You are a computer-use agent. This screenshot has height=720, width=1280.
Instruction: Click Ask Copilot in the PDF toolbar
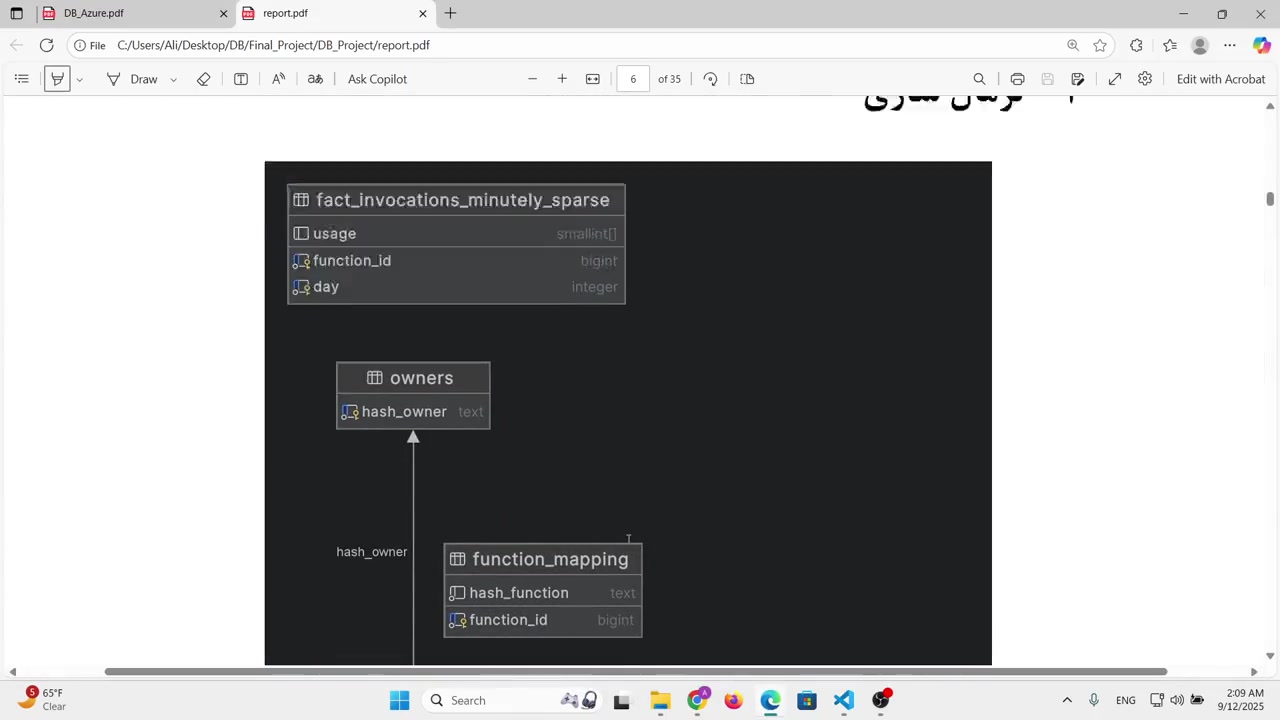point(377,79)
